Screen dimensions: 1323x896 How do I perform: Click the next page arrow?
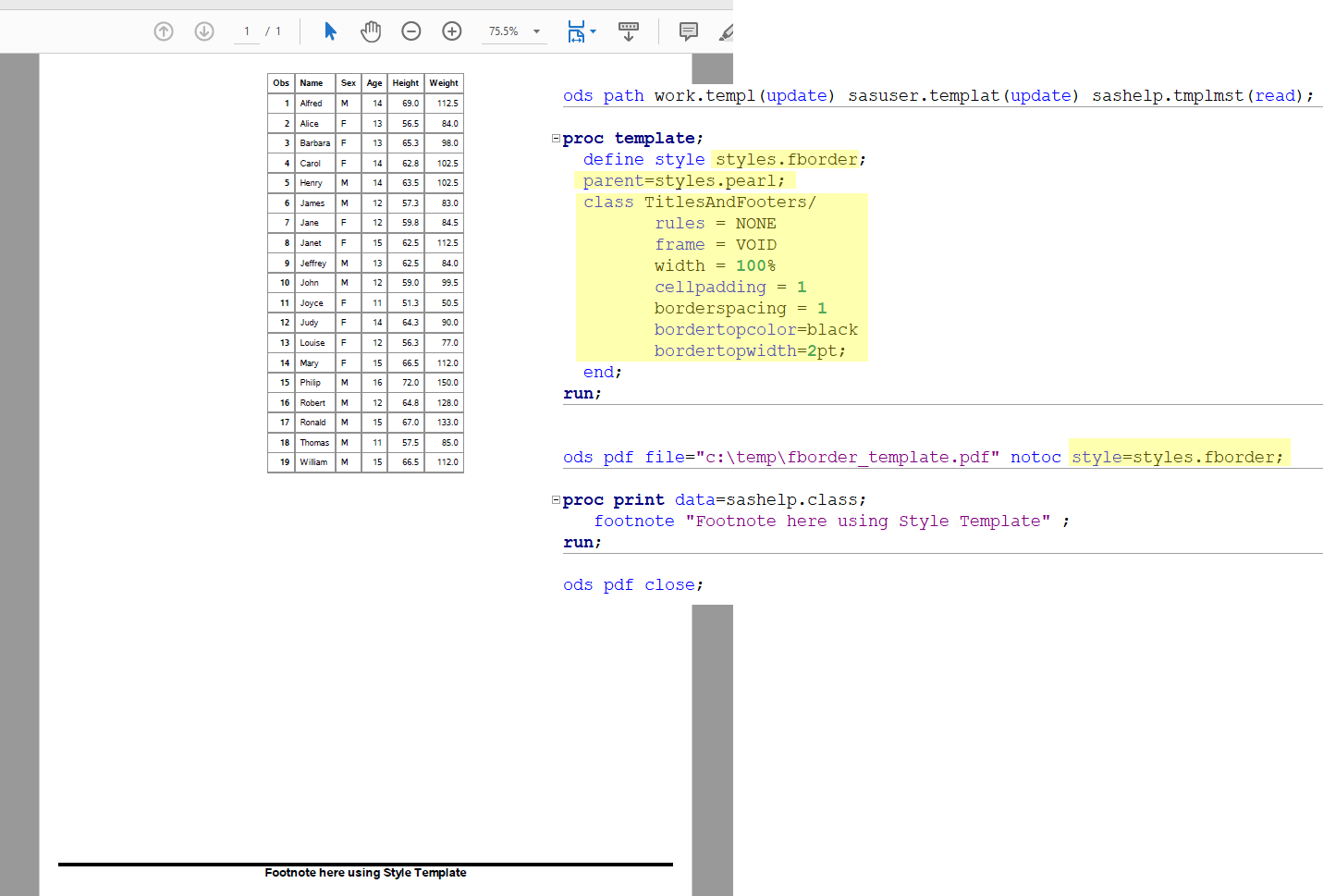tap(204, 31)
